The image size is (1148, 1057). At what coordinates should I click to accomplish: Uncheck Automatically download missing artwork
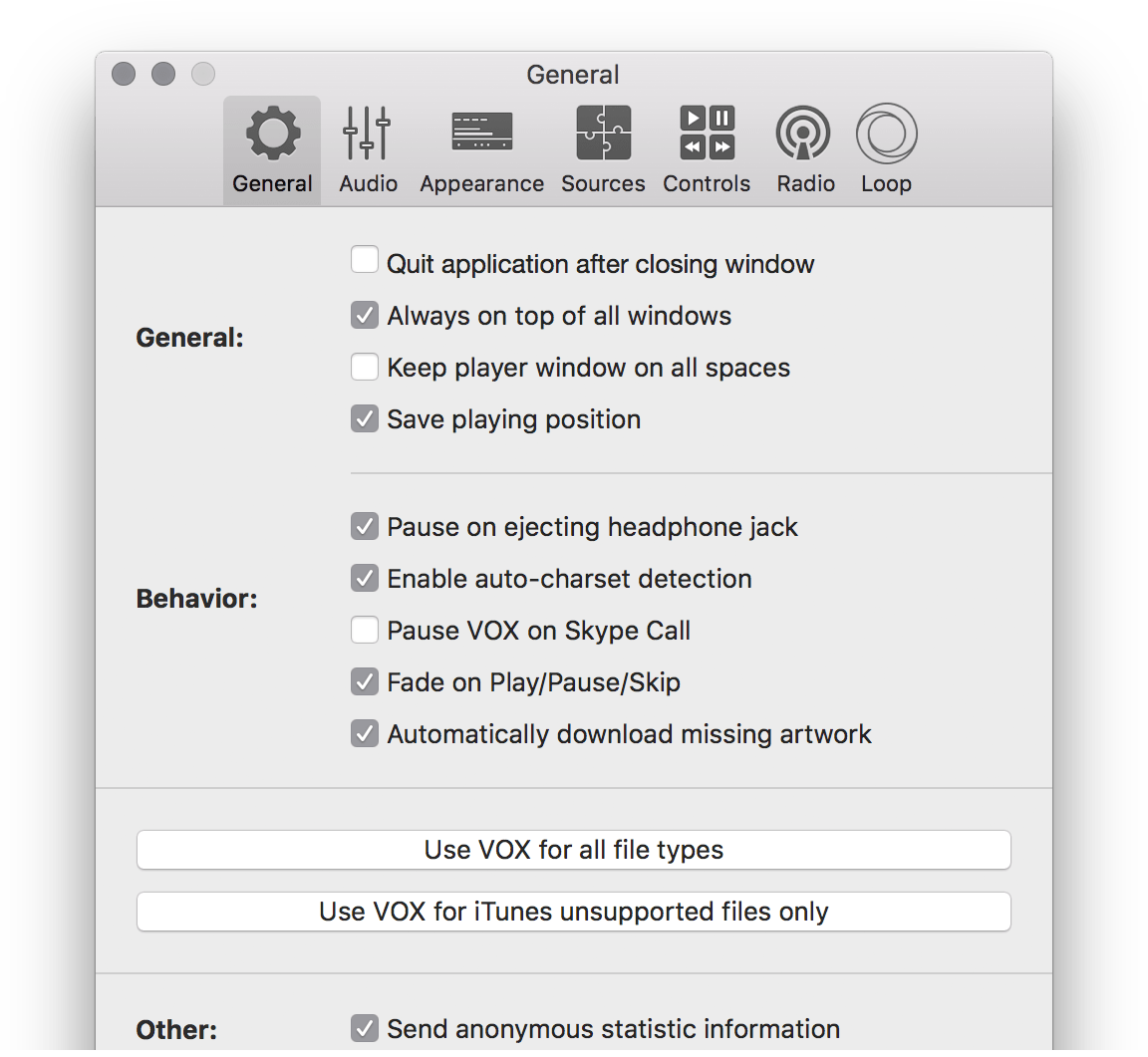365,733
